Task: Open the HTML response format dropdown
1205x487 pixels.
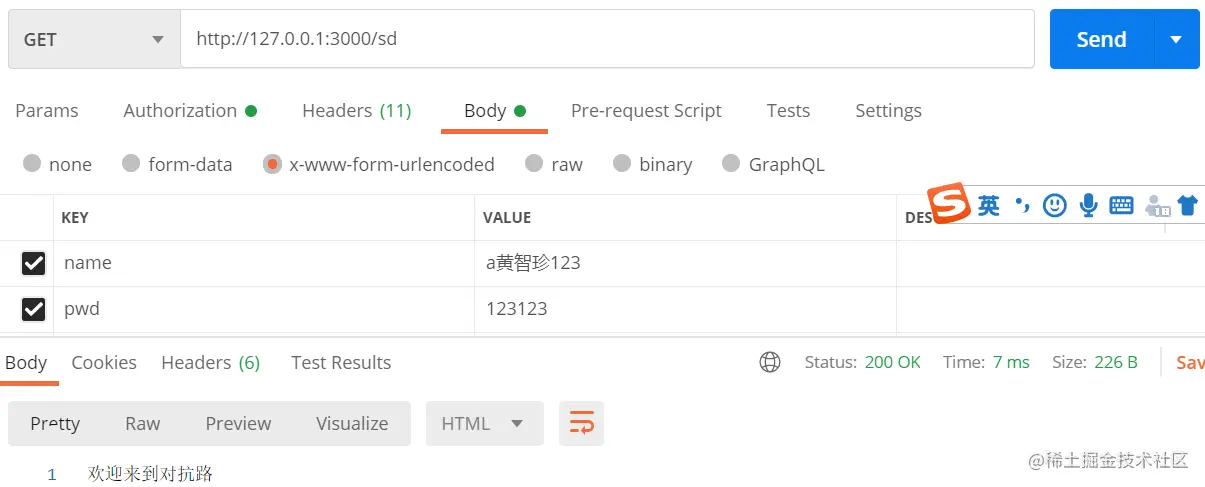Action: click(x=484, y=423)
